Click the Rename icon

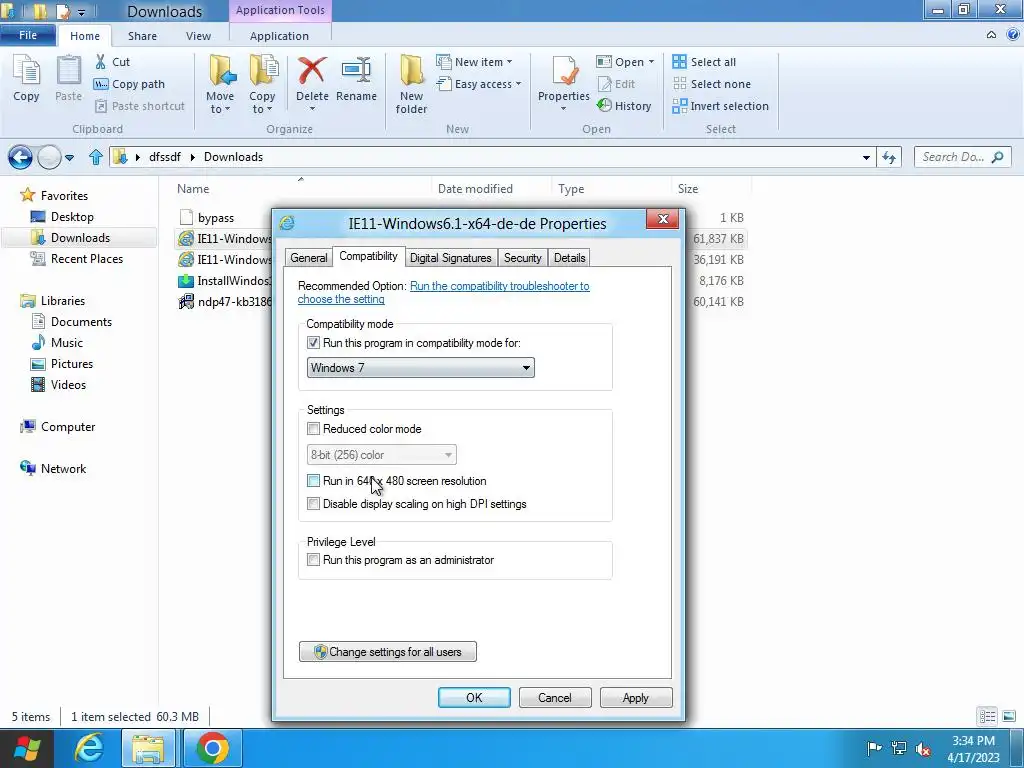tap(357, 70)
